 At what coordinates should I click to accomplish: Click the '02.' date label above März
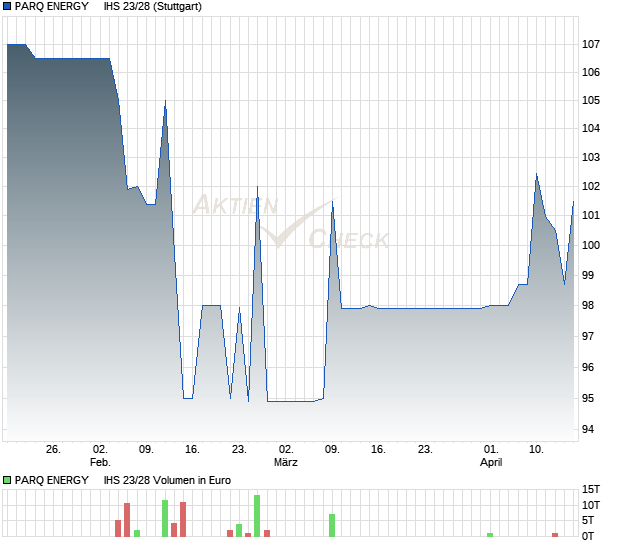286,450
